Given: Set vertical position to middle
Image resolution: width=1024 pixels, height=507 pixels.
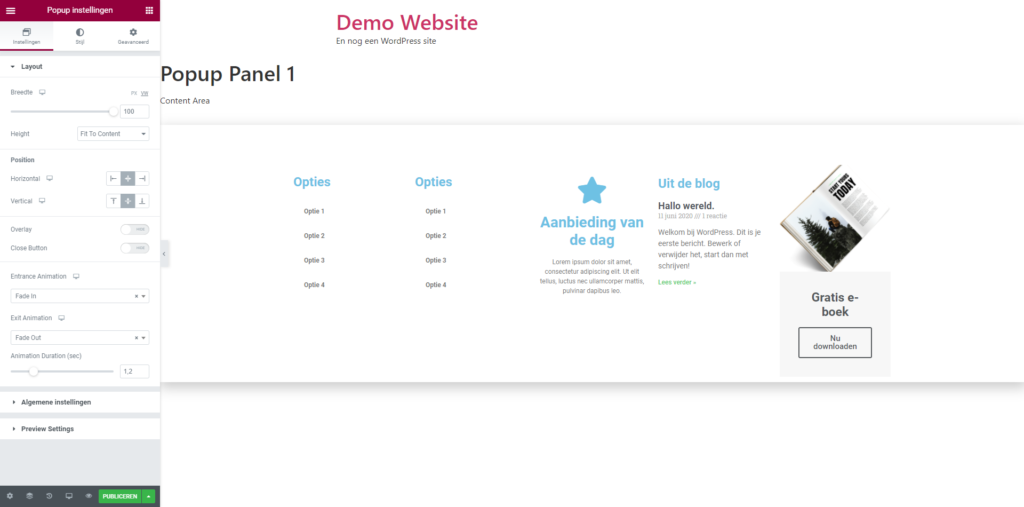Looking at the screenshot, I should point(128,201).
